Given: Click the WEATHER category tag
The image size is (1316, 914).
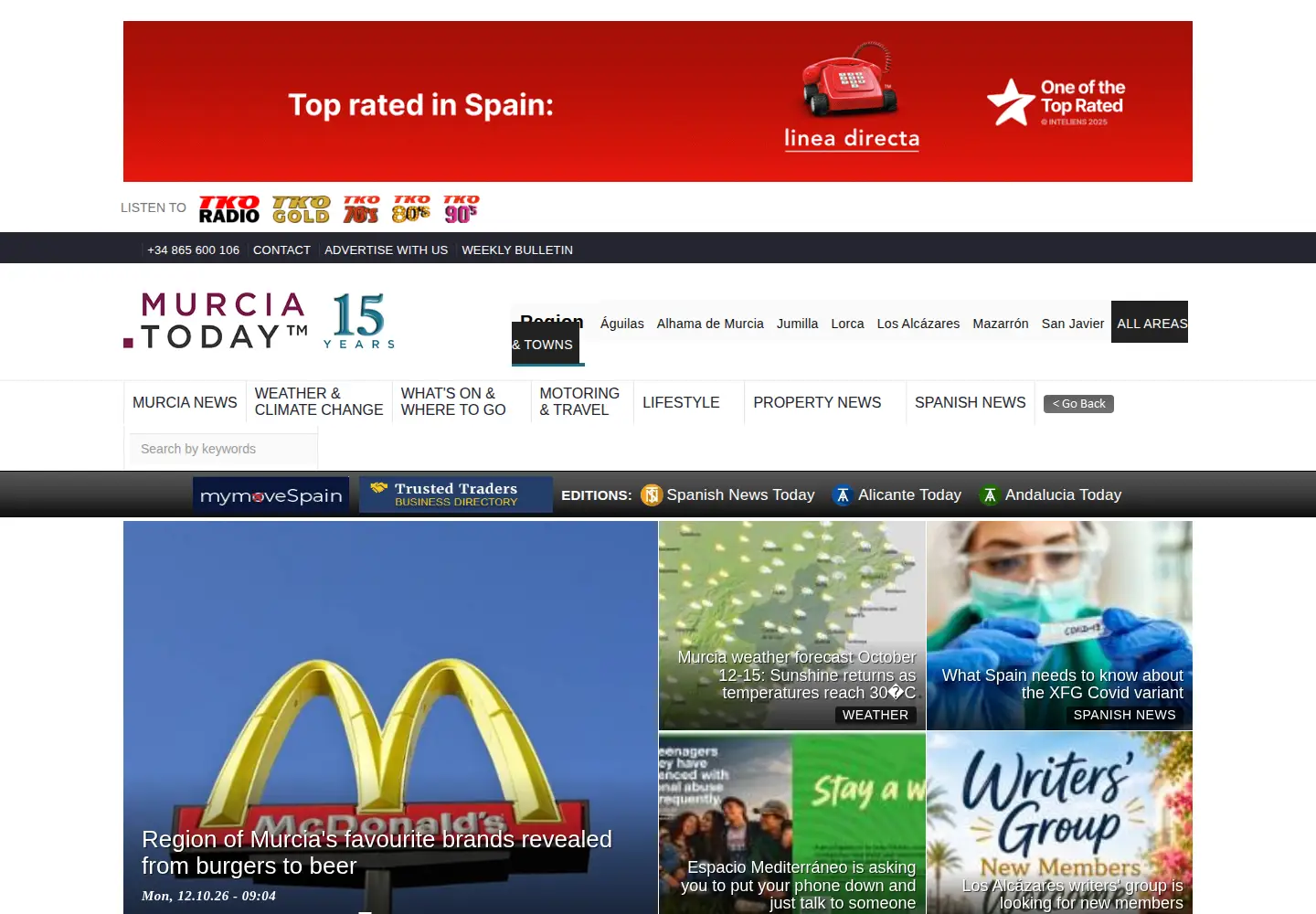Looking at the screenshot, I should pos(876,715).
